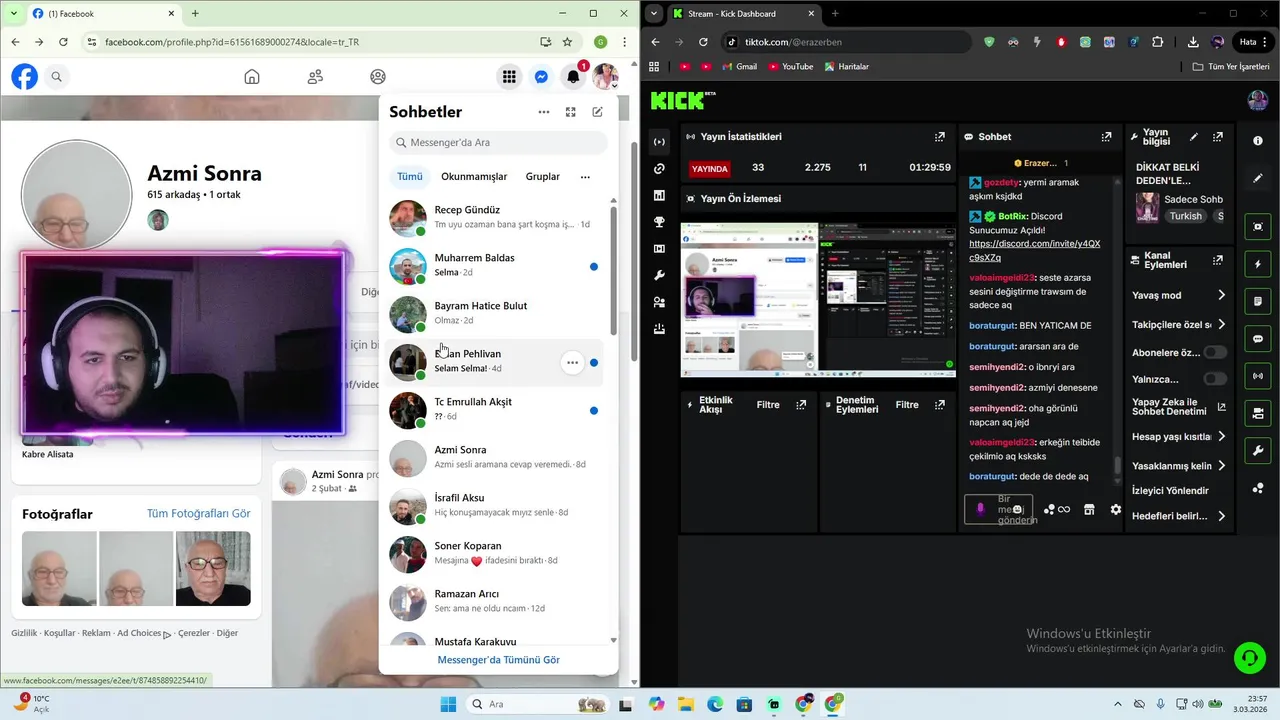This screenshot has height=720, width=1280.
Task: Click the chat bubble icon in Kick right rail
Action: pyautogui.click(x=1258, y=339)
